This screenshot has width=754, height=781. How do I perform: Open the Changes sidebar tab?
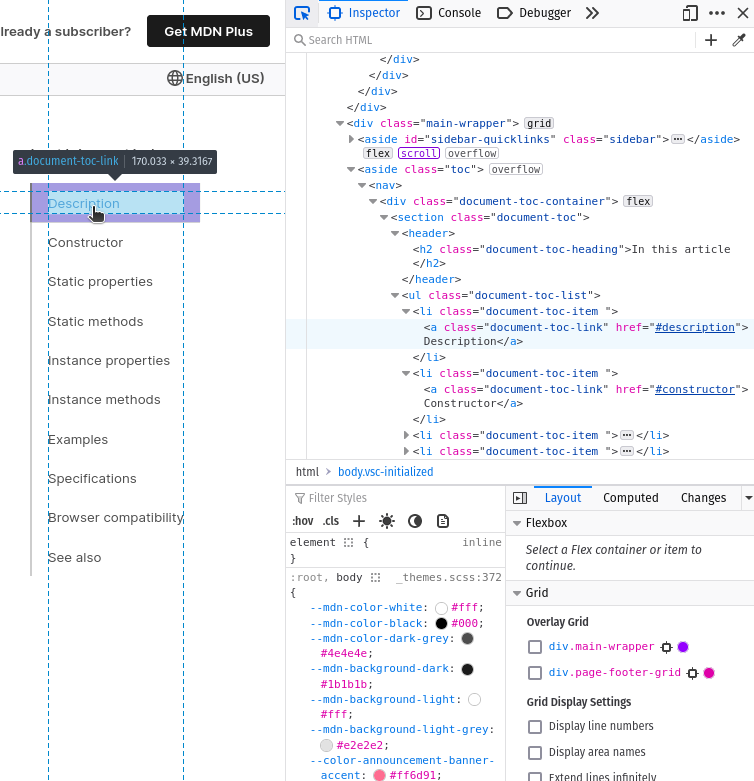703,498
